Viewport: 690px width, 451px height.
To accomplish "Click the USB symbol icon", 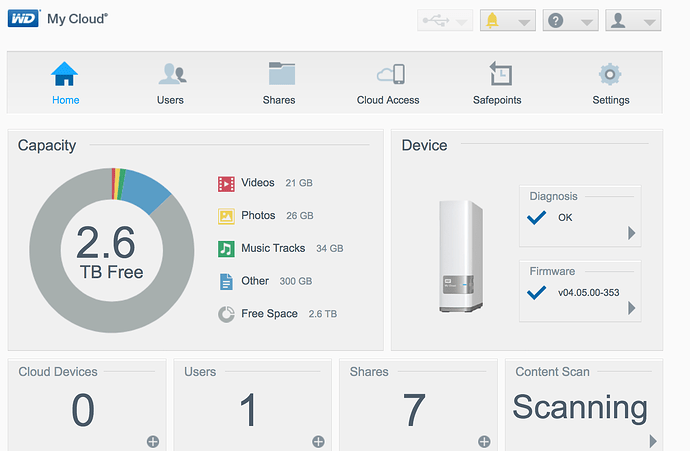I will [436, 20].
